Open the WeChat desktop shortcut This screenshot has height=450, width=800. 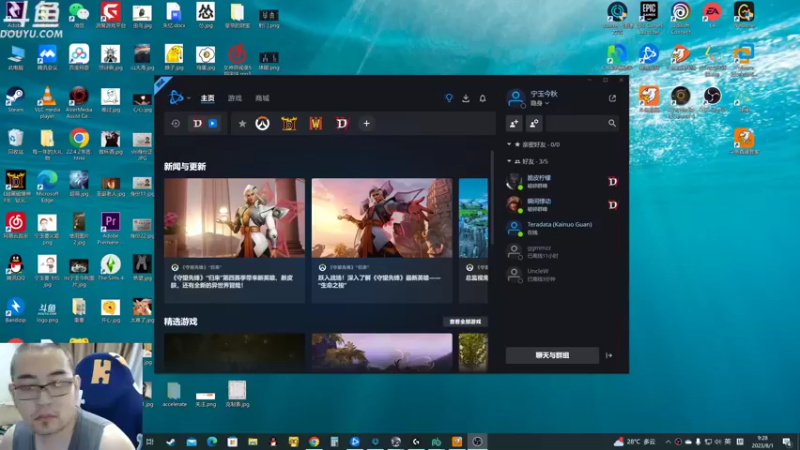click(x=79, y=15)
